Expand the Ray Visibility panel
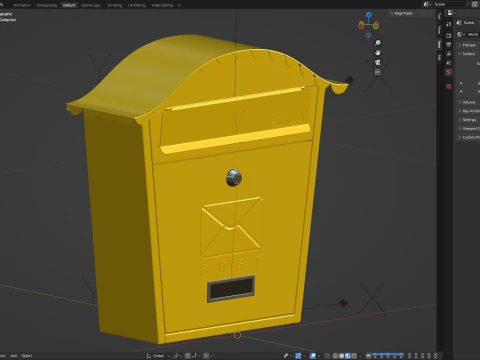The image size is (480, 360). click(468, 111)
